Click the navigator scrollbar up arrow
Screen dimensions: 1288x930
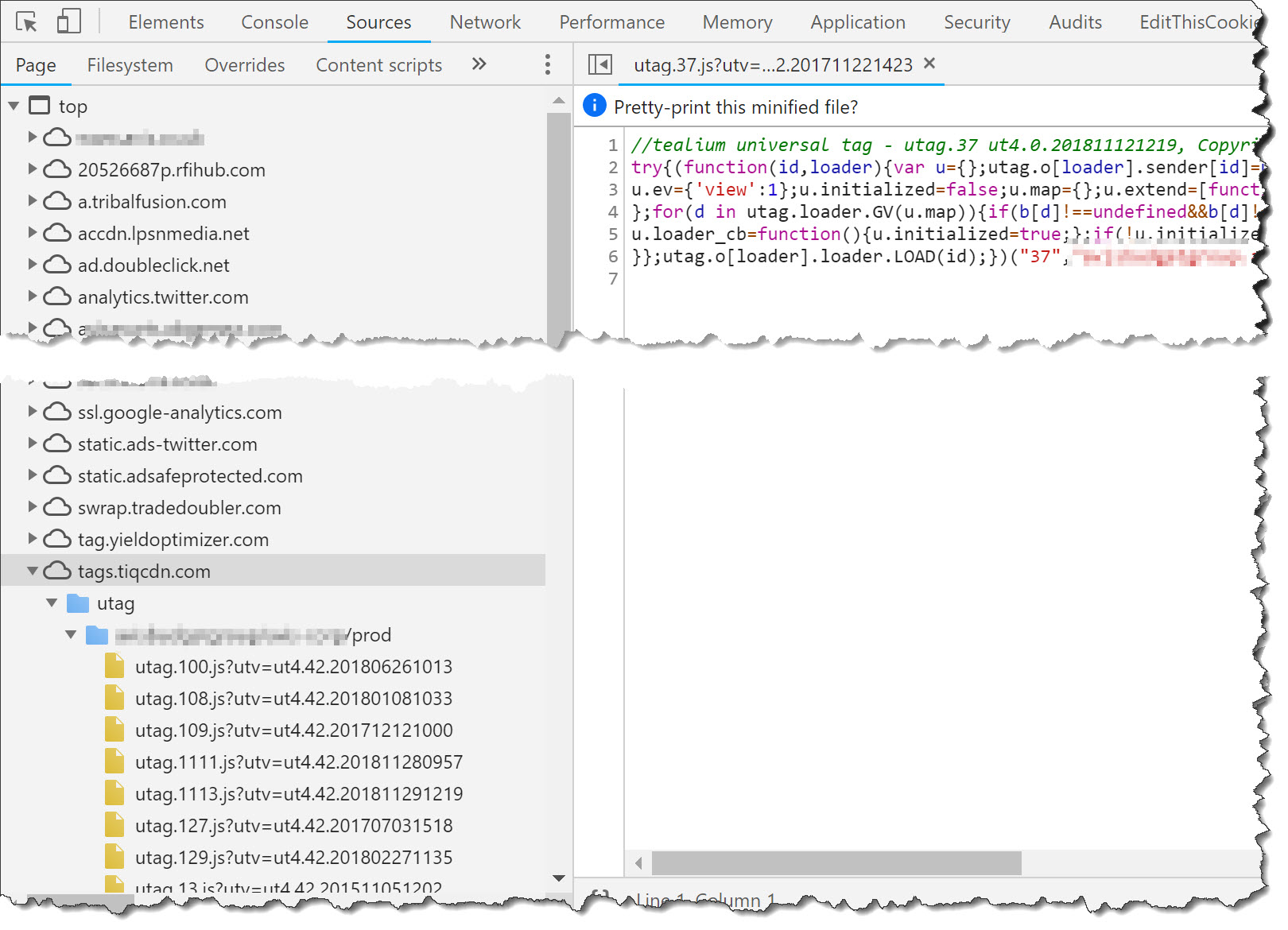559,100
